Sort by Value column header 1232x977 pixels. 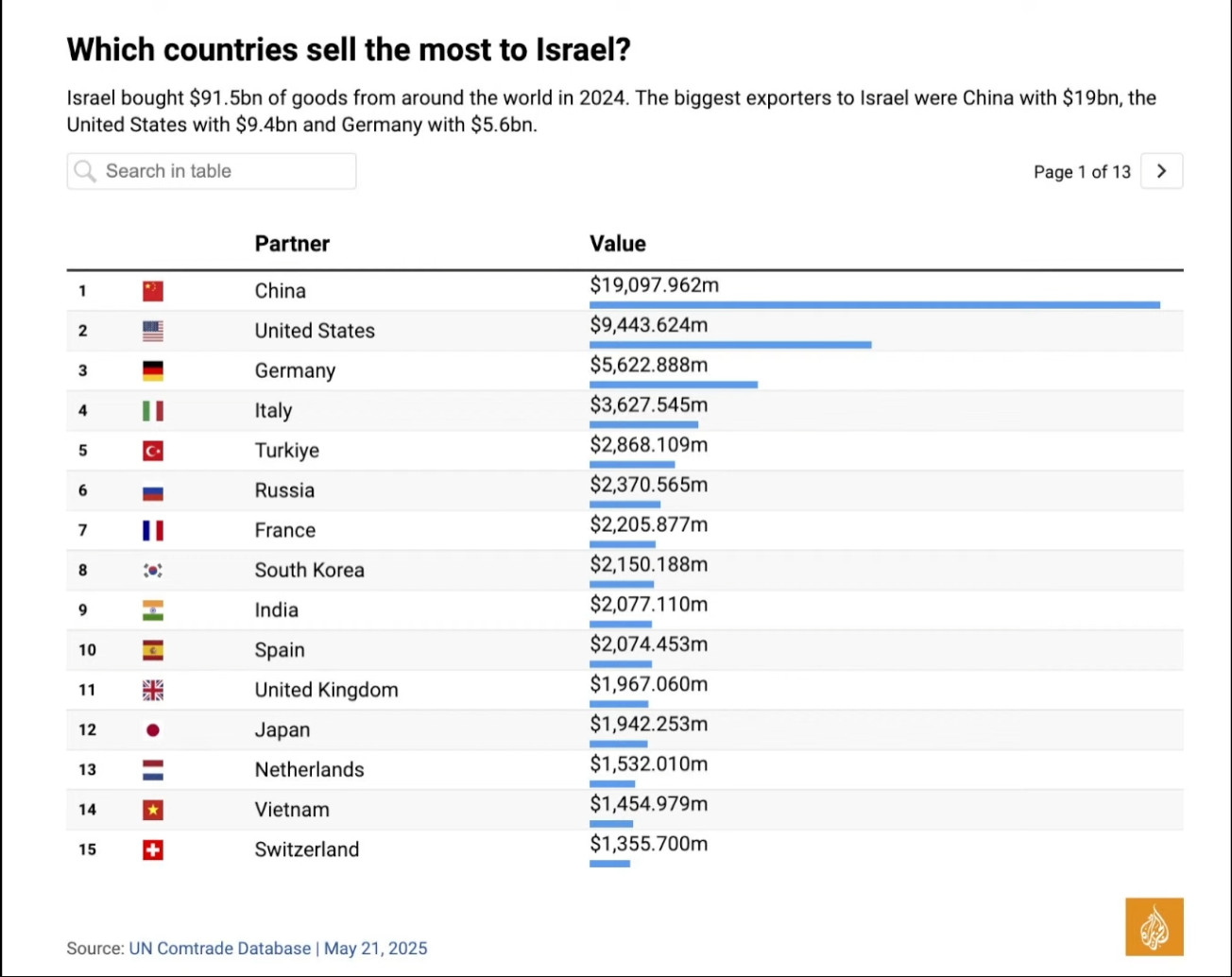pos(618,244)
